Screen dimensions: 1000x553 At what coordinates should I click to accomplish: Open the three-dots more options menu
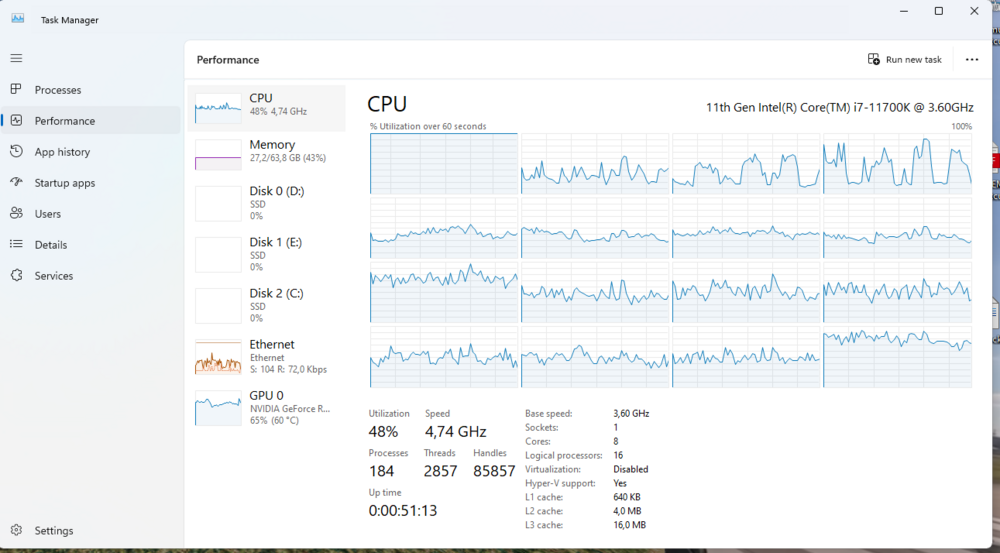click(972, 59)
